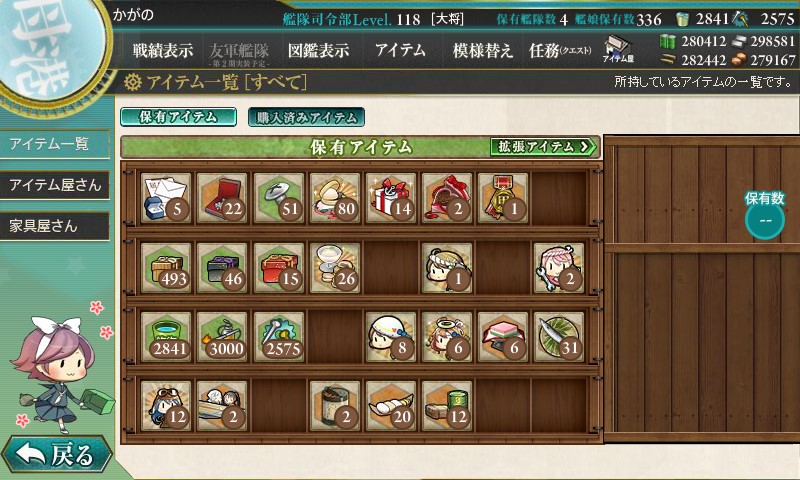Switch to the 保有アイテム tab
800x480 pixels.
tap(178, 117)
